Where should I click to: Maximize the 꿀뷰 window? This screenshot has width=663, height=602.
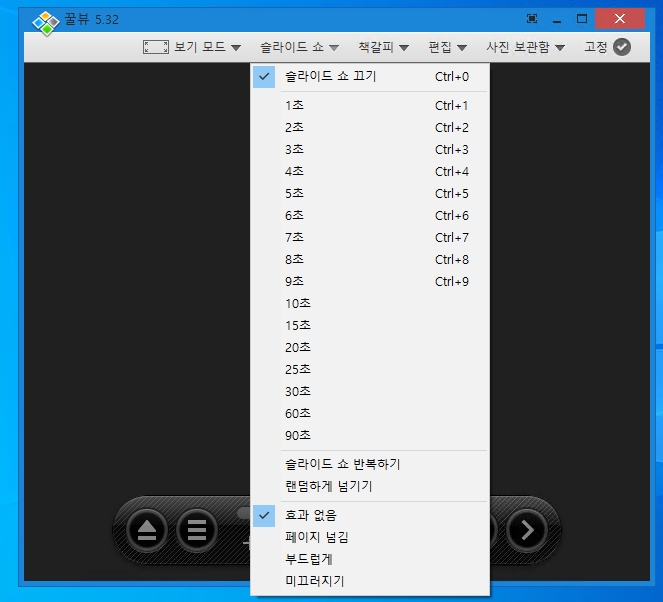pos(582,19)
